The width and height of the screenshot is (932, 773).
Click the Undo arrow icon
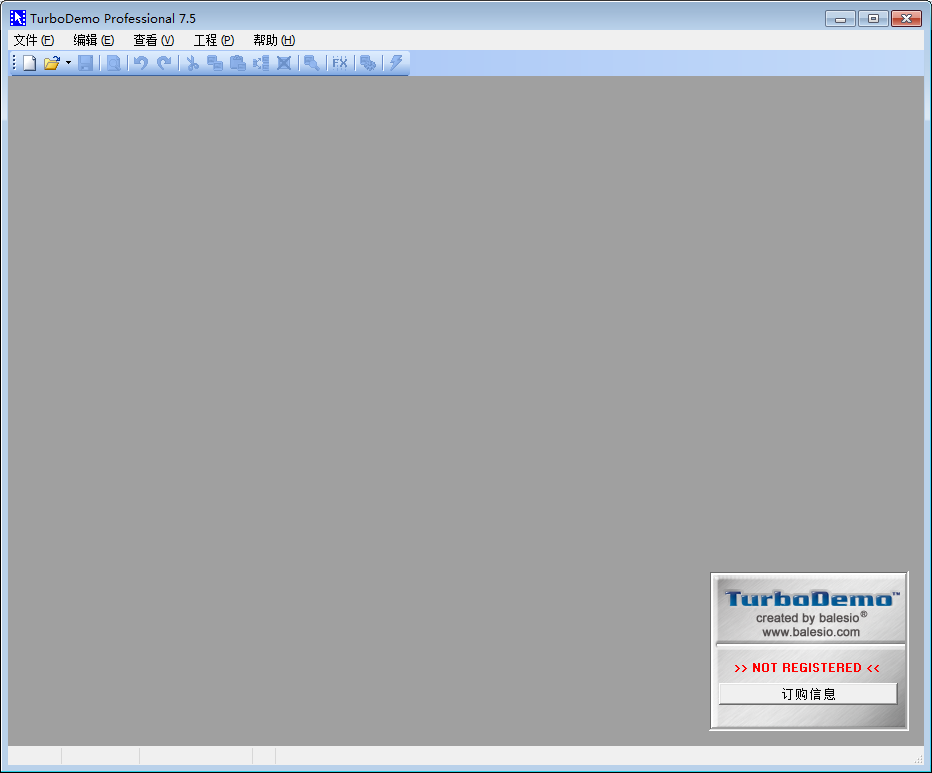(x=141, y=63)
